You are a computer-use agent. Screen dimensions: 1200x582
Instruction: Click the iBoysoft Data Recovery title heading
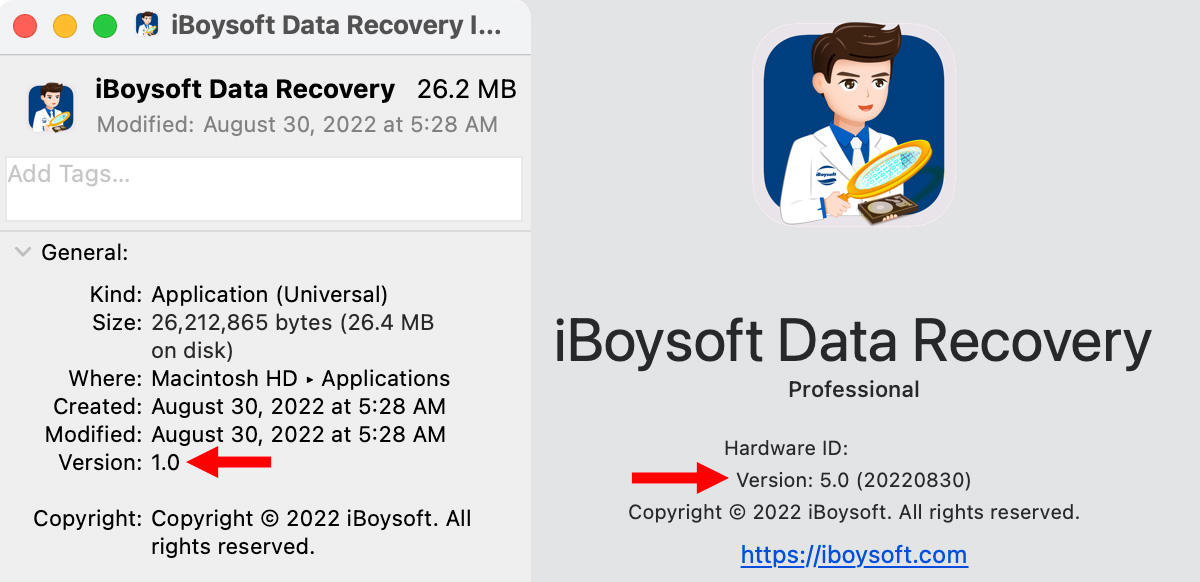pos(852,341)
